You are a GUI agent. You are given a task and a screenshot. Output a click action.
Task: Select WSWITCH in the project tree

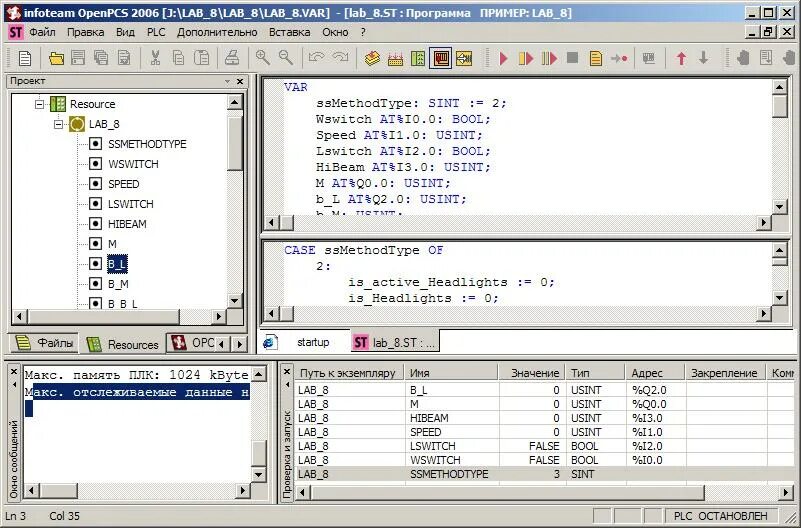tap(133, 164)
